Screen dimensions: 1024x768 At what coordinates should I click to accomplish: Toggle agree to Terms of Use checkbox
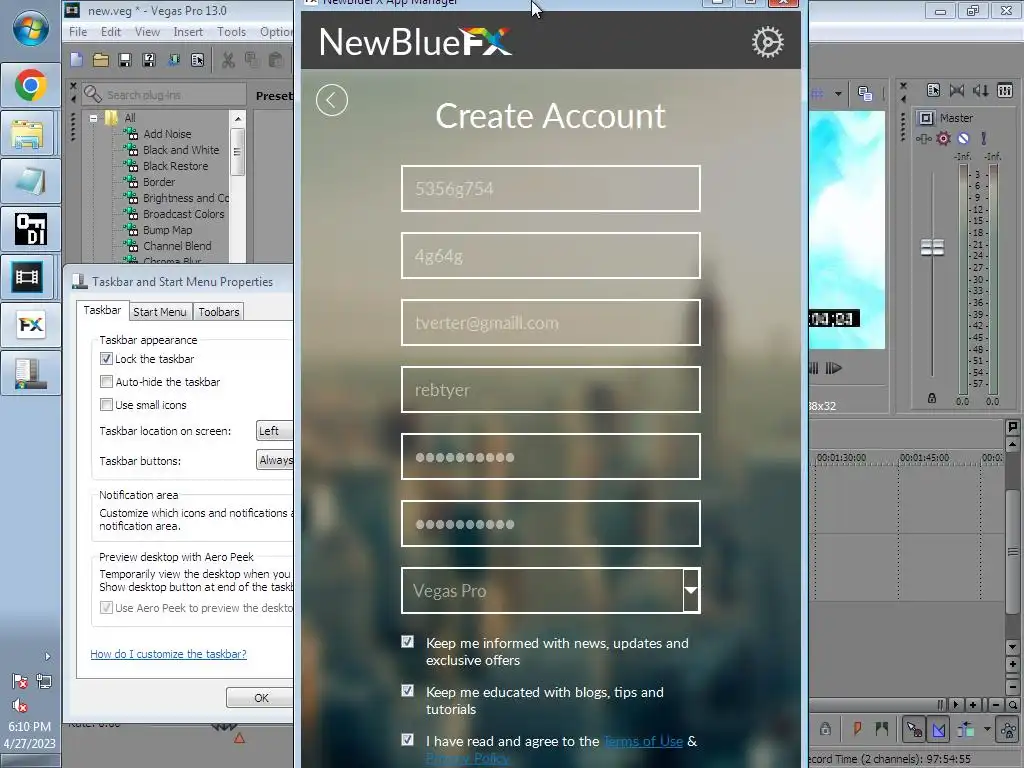point(408,740)
